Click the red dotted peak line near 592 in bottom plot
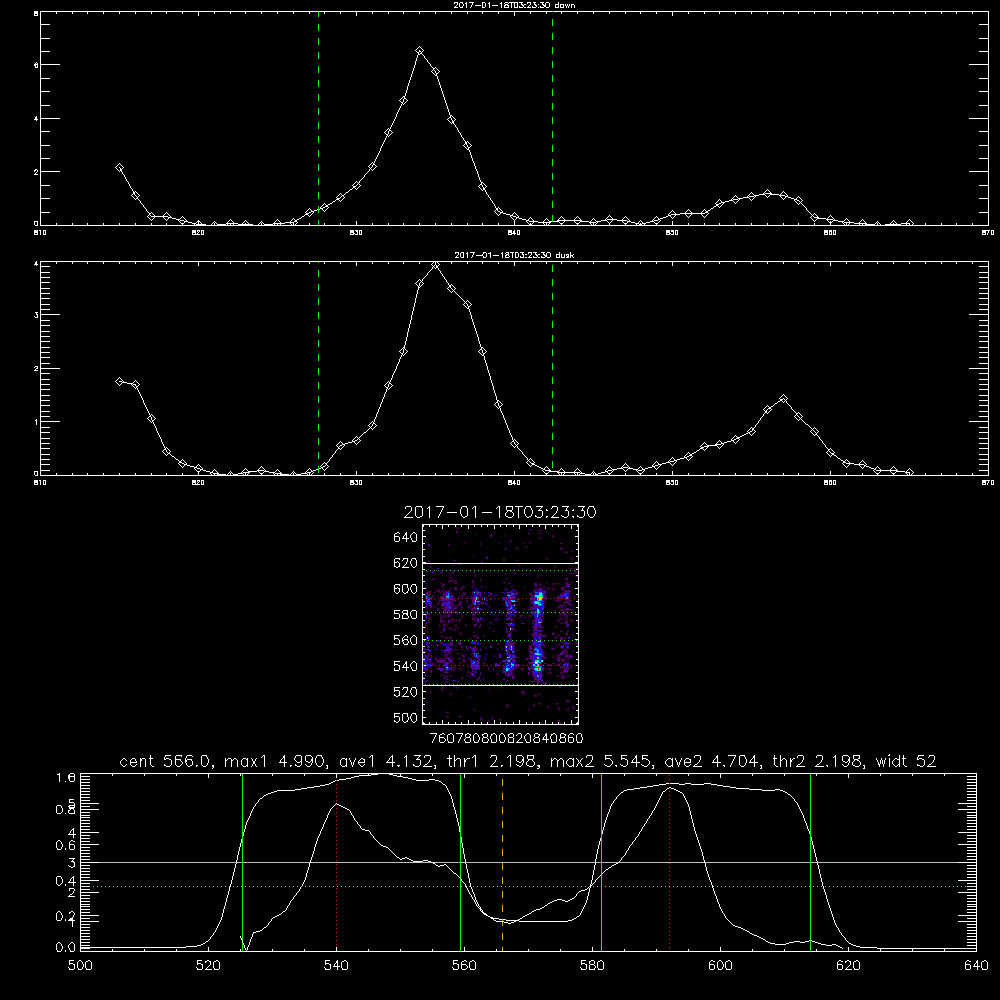The height and width of the screenshot is (1000, 1000). click(x=670, y=864)
